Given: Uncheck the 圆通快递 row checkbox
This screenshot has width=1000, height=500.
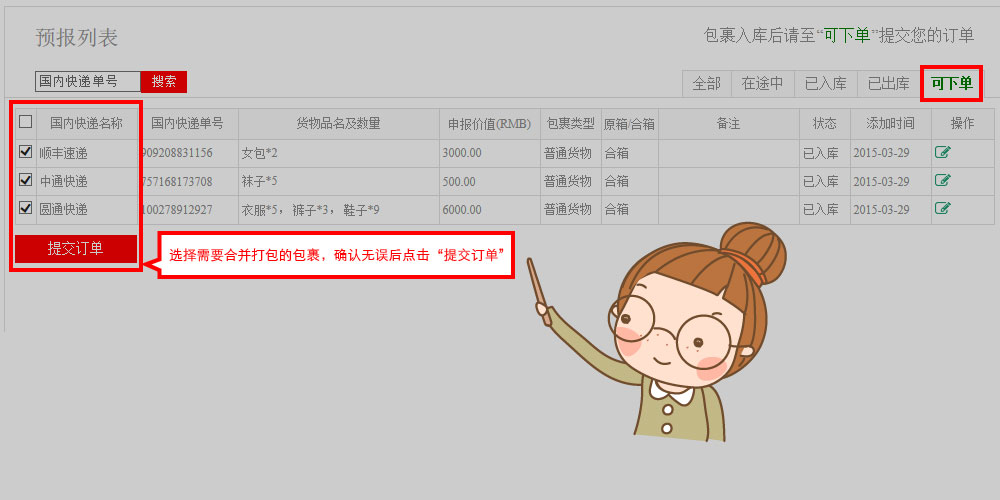Looking at the screenshot, I should (x=26, y=207).
